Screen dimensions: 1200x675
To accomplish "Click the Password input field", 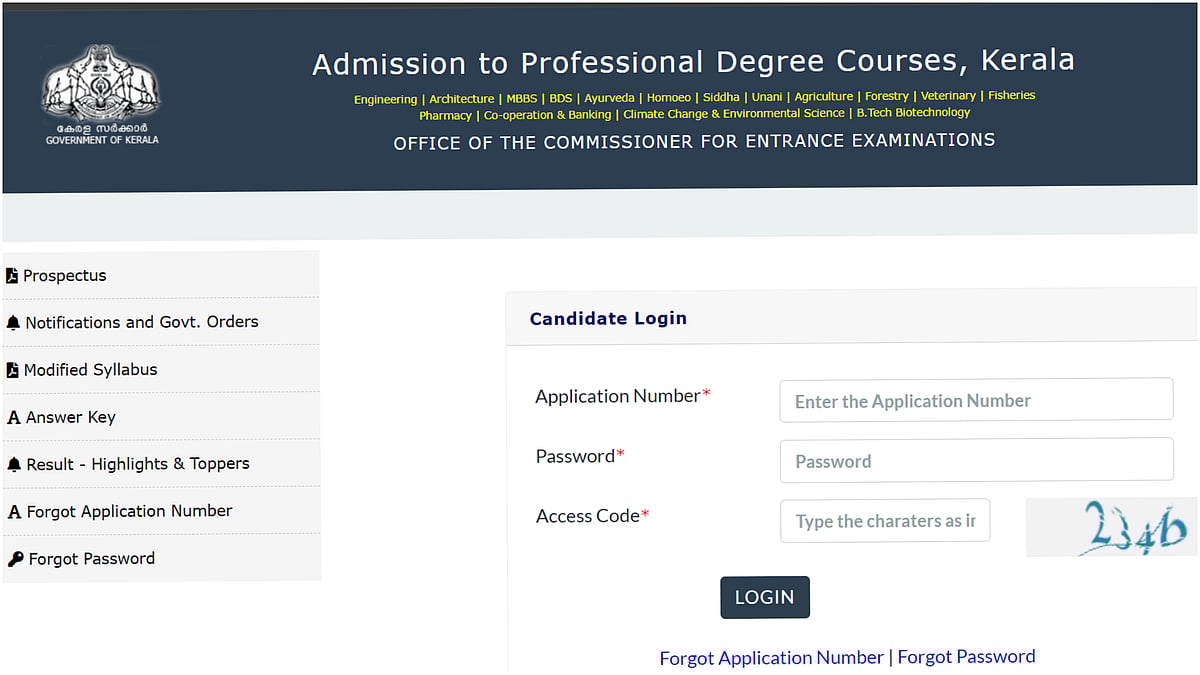I will coord(975,459).
